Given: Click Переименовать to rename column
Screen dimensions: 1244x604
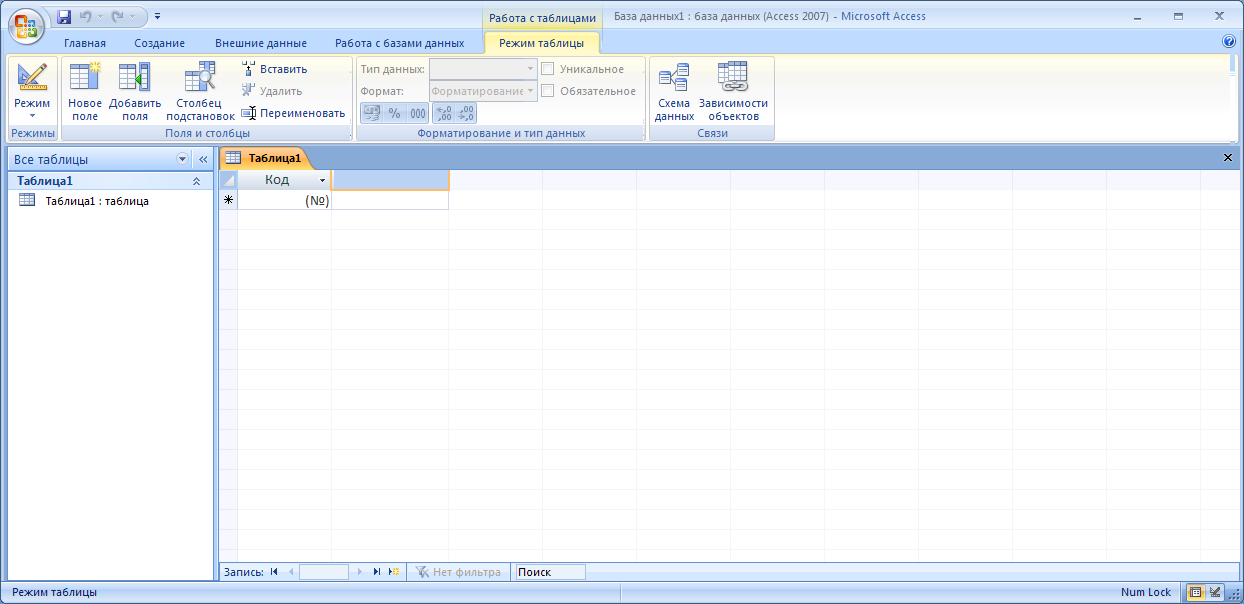Looking at the screenshot, I should [294, 113].
